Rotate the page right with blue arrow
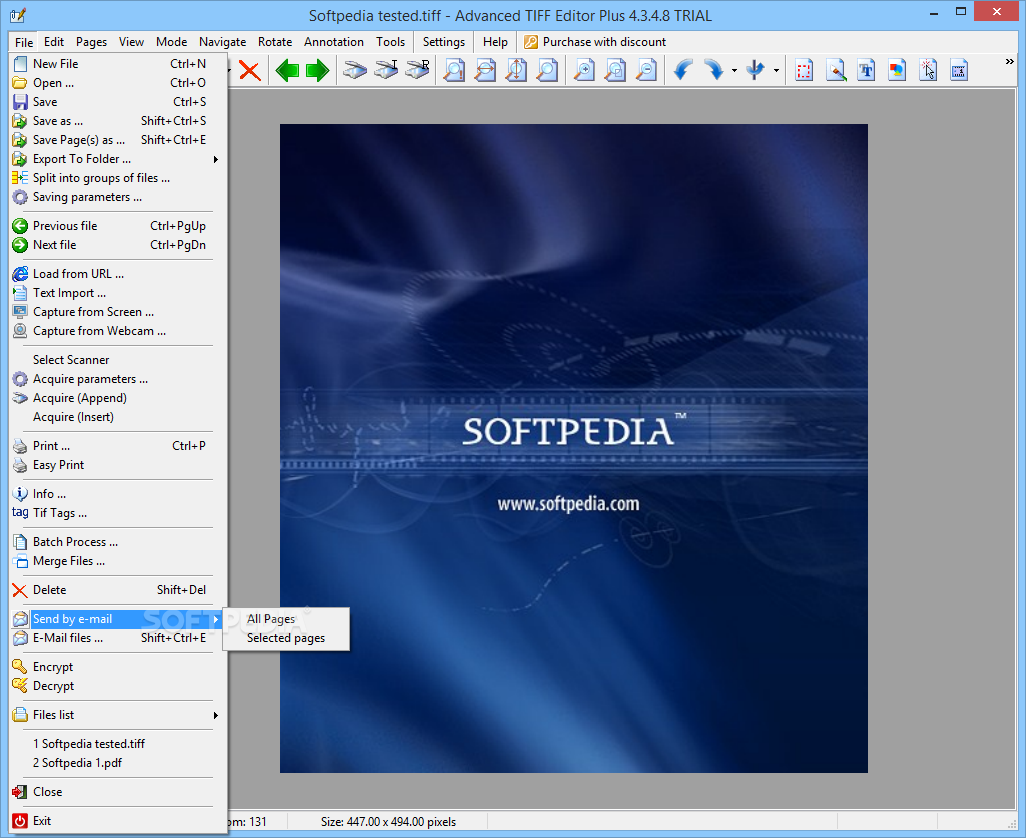 [714, 70]
